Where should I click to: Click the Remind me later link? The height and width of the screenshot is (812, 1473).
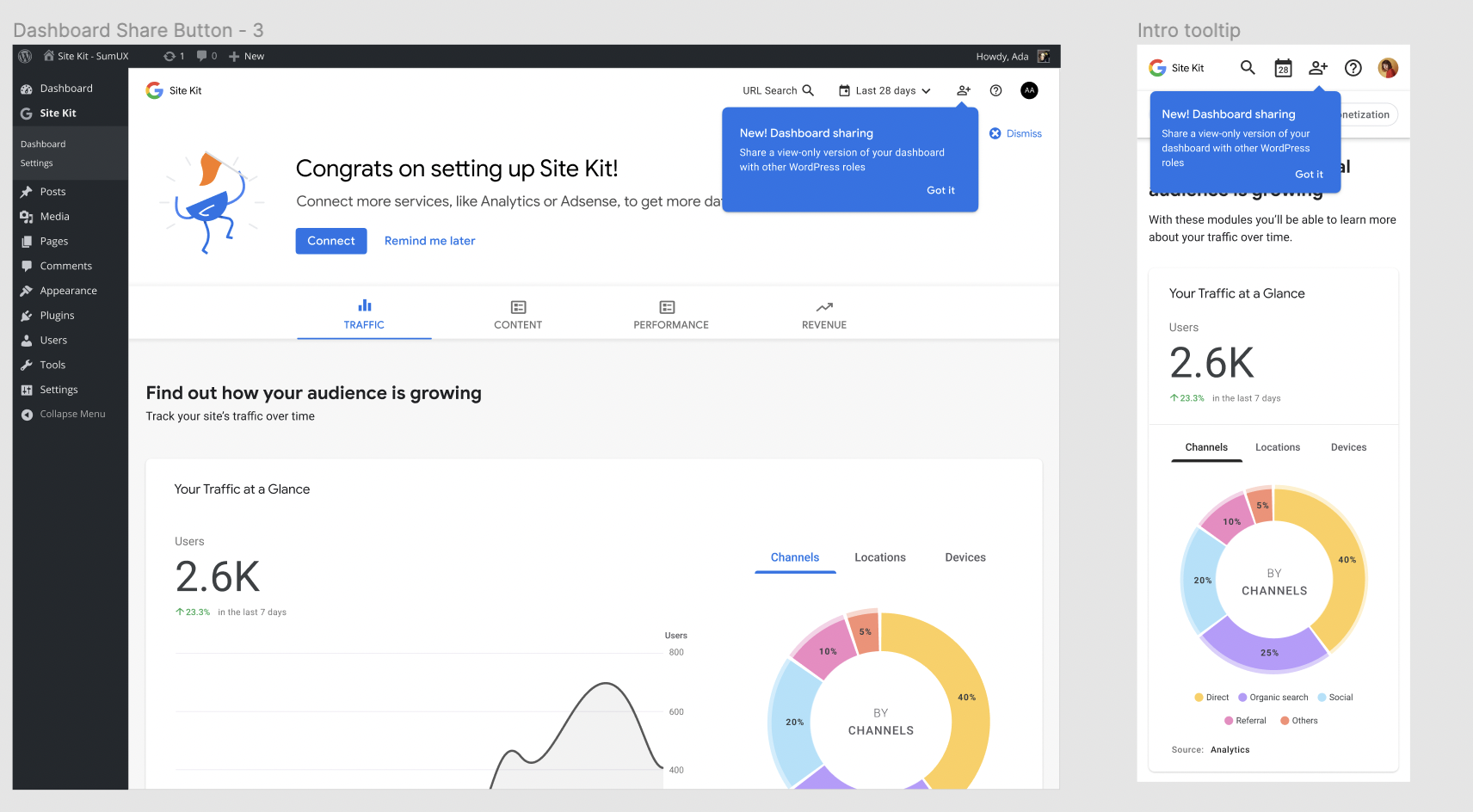coord(429,241)
